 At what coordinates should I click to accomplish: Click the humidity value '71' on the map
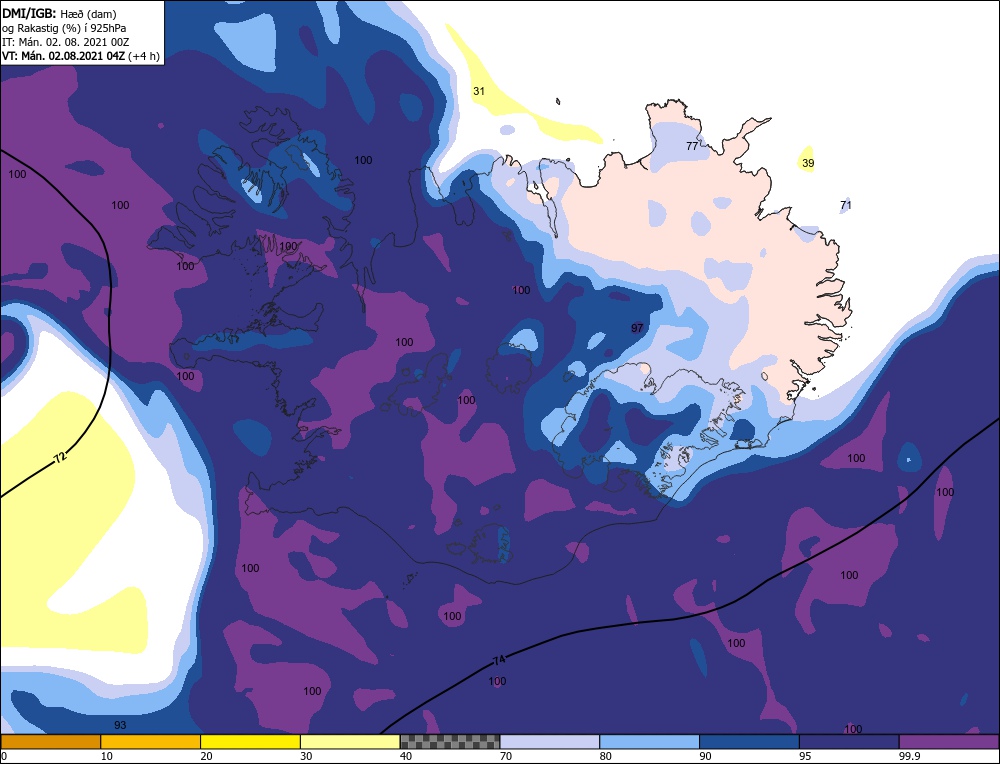846,205
